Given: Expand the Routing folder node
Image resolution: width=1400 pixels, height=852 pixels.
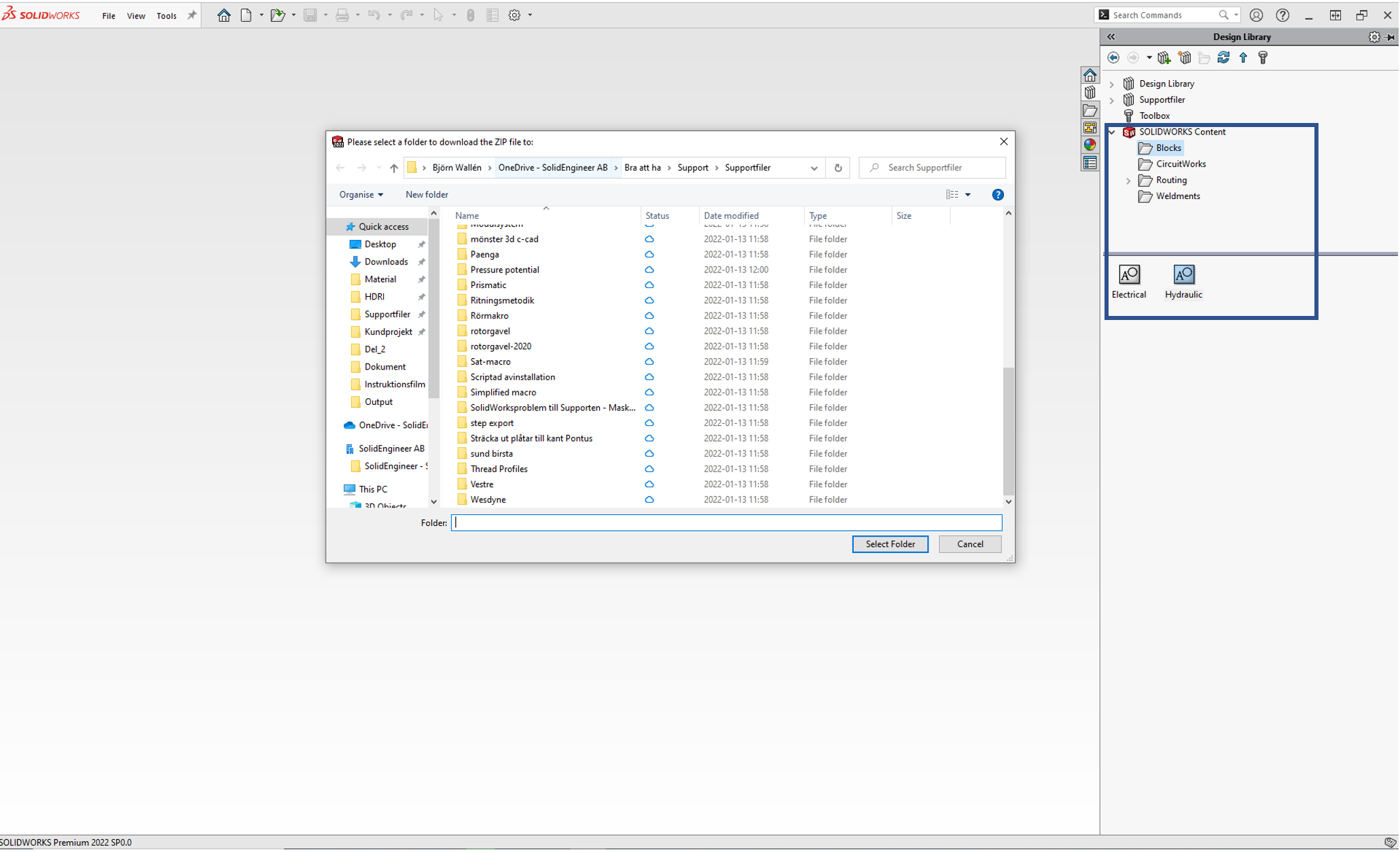Looking at the screenshot, I should coord(1128,181).
